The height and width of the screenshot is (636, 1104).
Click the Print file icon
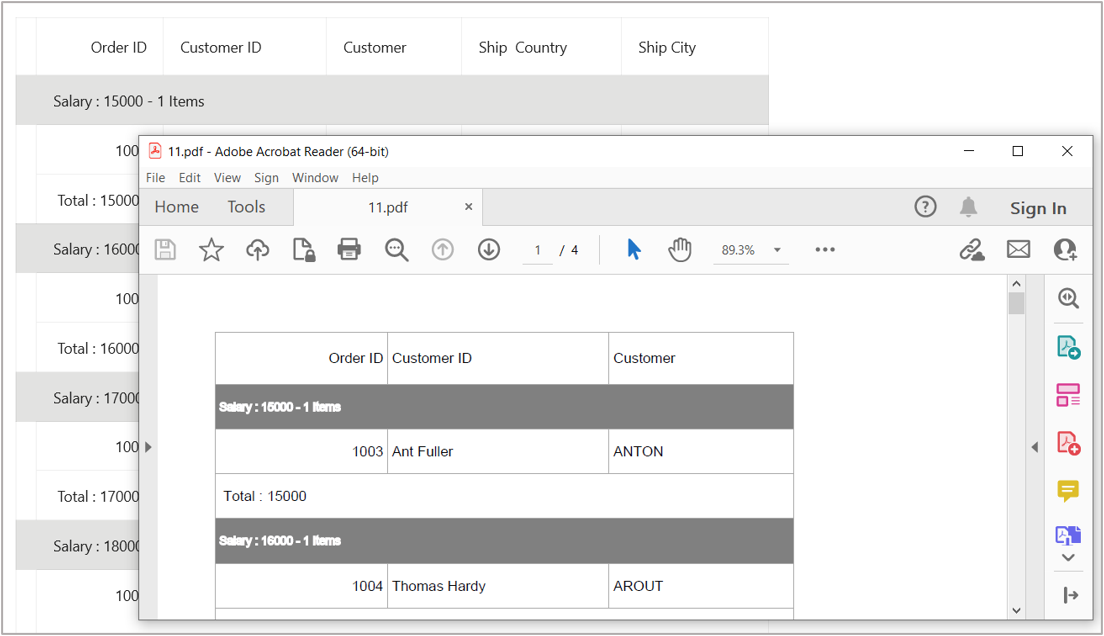click(x=349, y=250)
